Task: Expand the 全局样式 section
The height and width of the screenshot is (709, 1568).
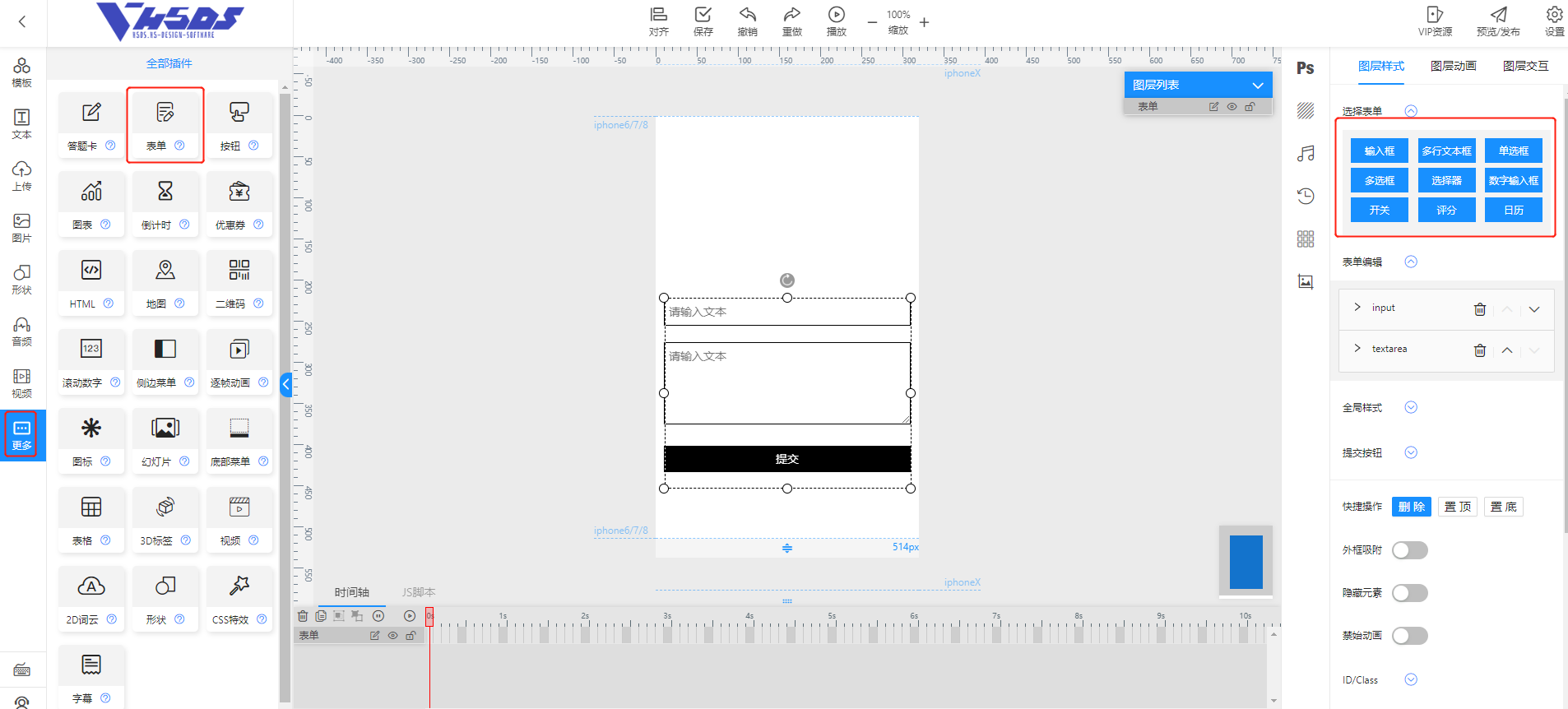Action: click(x=1411, y=407)
